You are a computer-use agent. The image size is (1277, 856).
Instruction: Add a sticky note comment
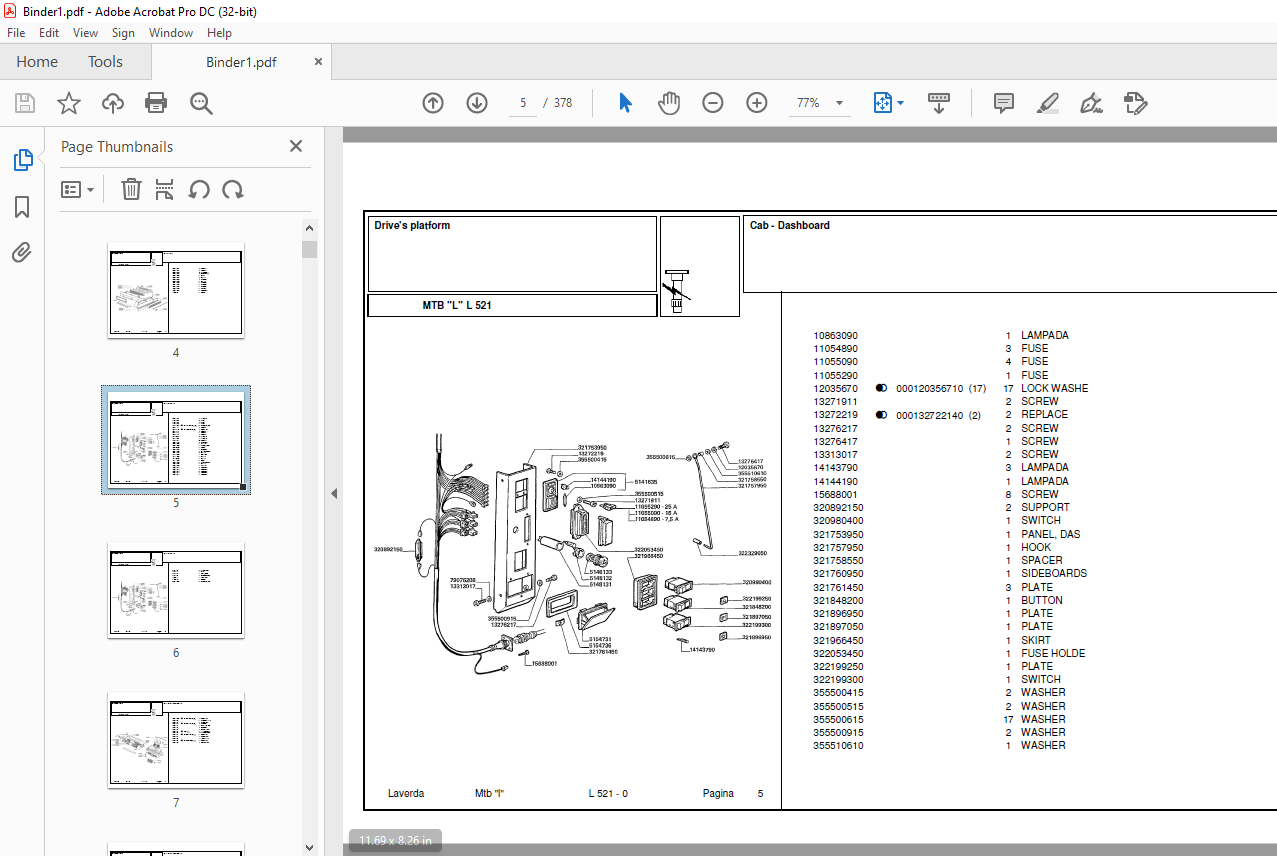pos(1004,103)
